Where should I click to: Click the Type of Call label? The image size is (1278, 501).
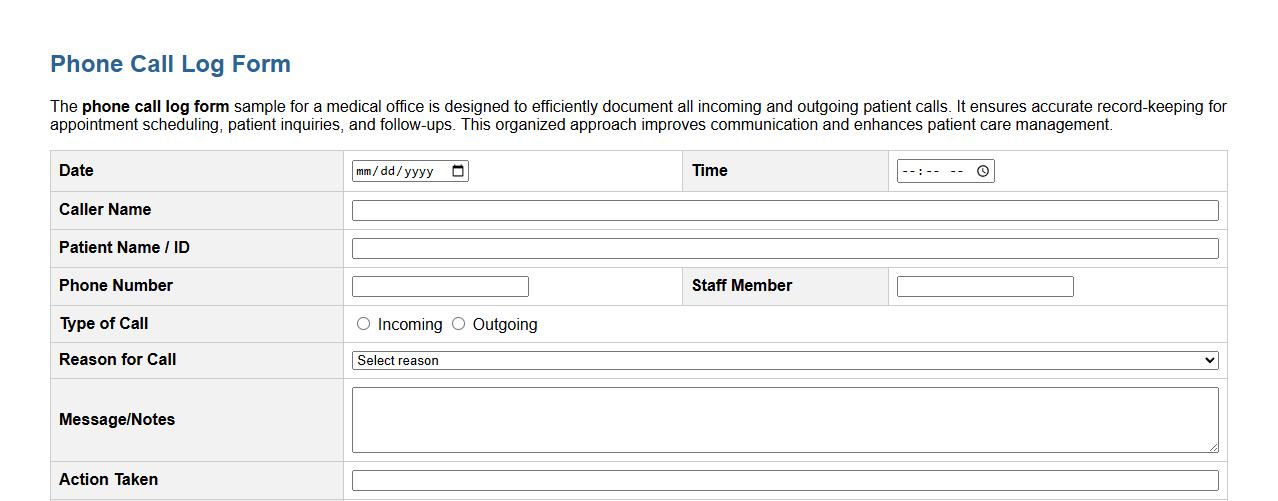click(104, 323)
